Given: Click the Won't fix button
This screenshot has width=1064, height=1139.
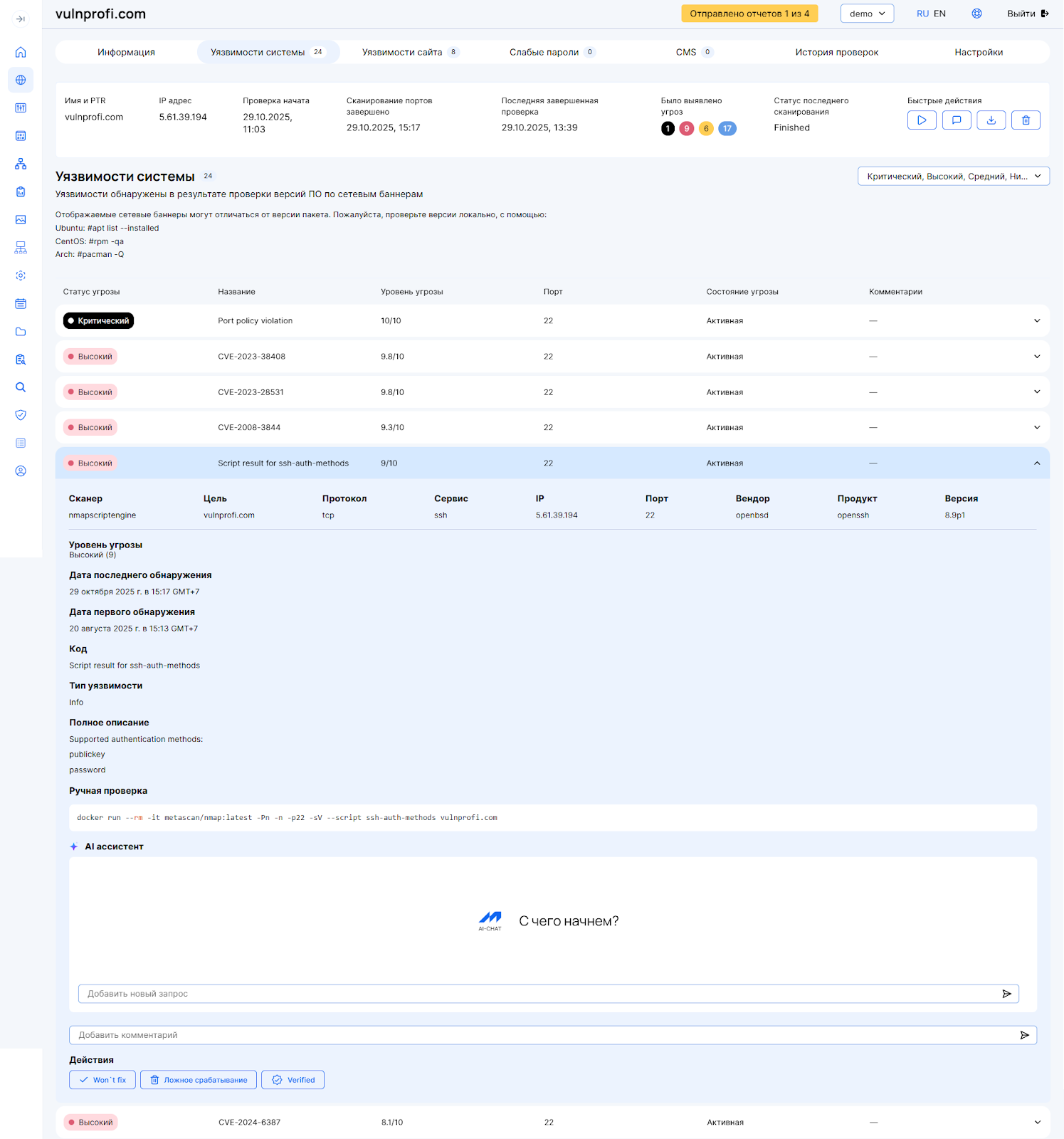Looking at the screenshot, I should point(102,1080).
